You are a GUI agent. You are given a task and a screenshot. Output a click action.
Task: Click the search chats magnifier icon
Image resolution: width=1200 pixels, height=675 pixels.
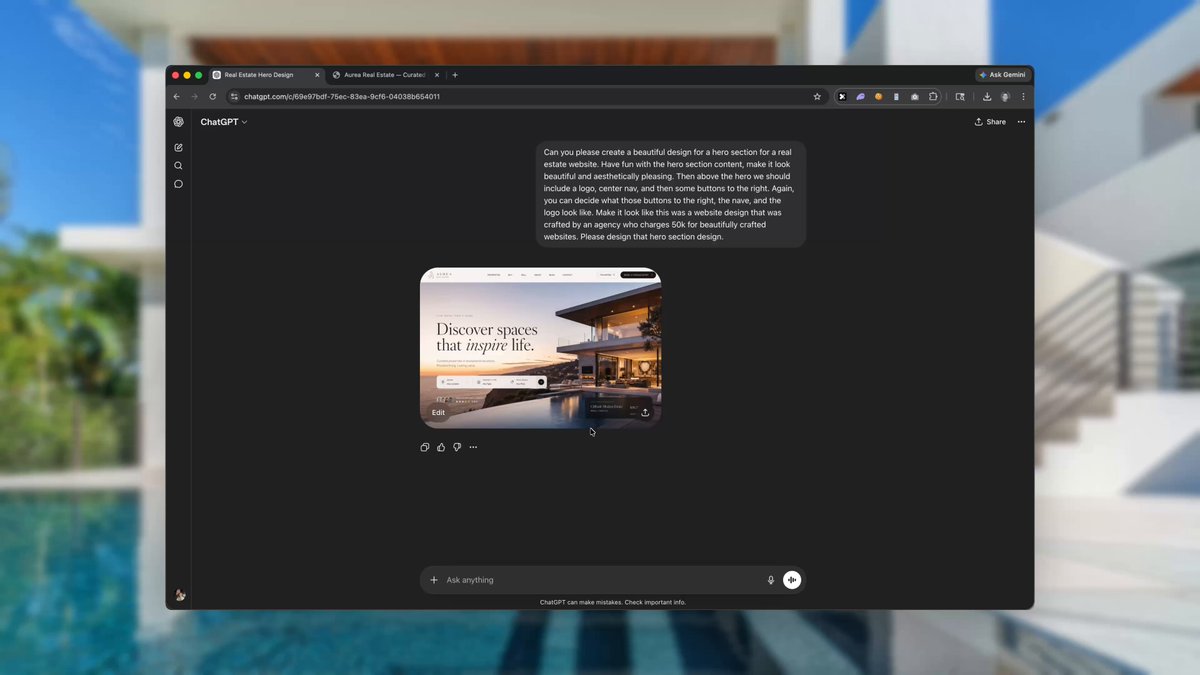pyautogui.click(x=178, y=166)
